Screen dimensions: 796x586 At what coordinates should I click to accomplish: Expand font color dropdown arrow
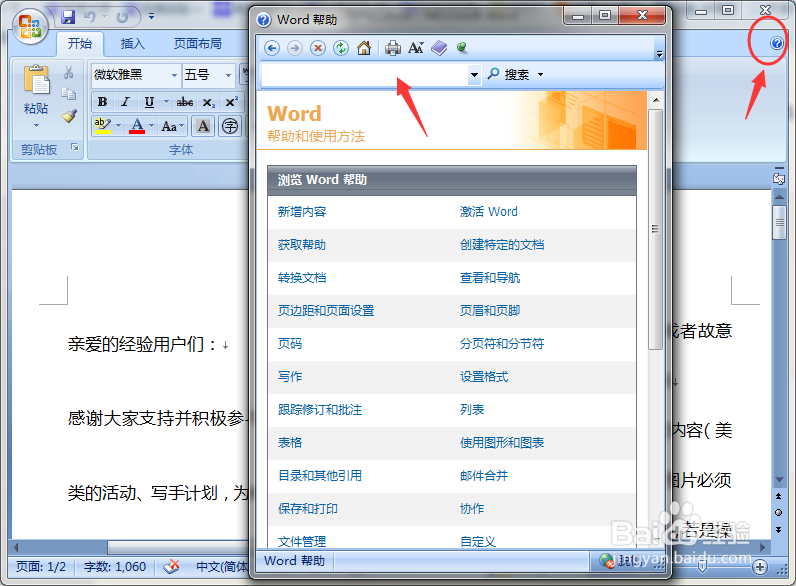pyautogui.click(x=151, y=125)
